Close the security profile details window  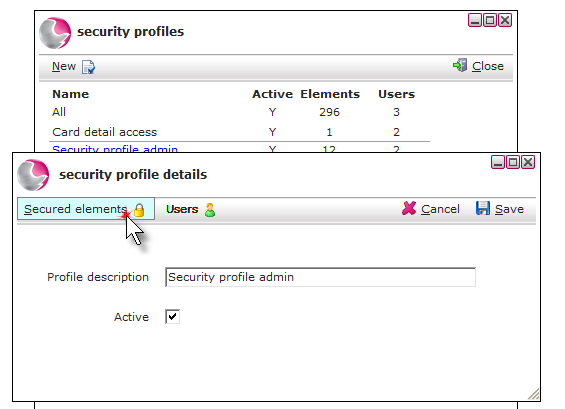(528, 163)
